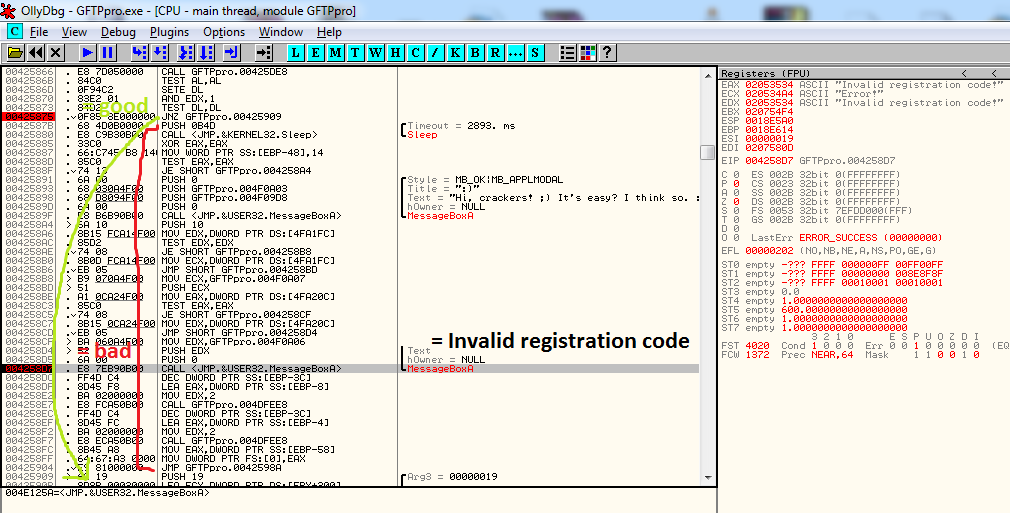The height and width of the screenshot is (513, 1010).
Task: Show Call stack via K button
Action: tap(455, 52)
